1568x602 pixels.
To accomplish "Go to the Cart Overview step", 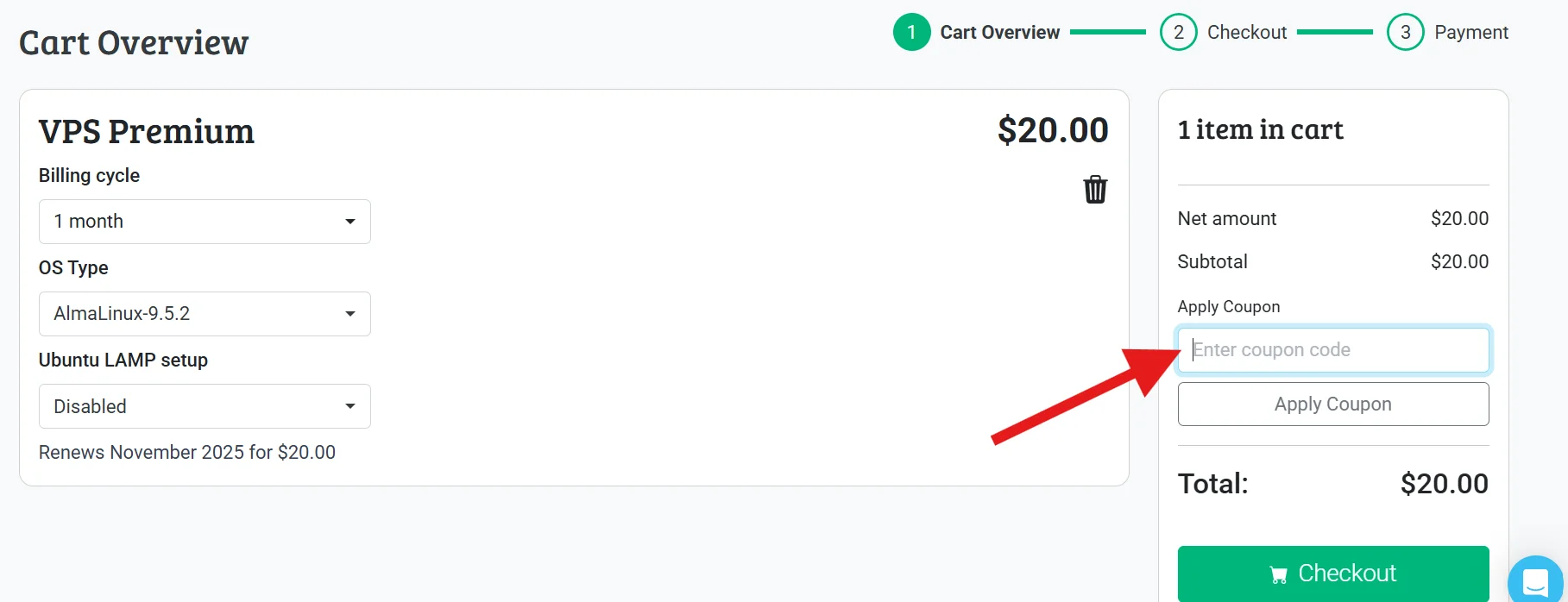I will pos(999,33).
